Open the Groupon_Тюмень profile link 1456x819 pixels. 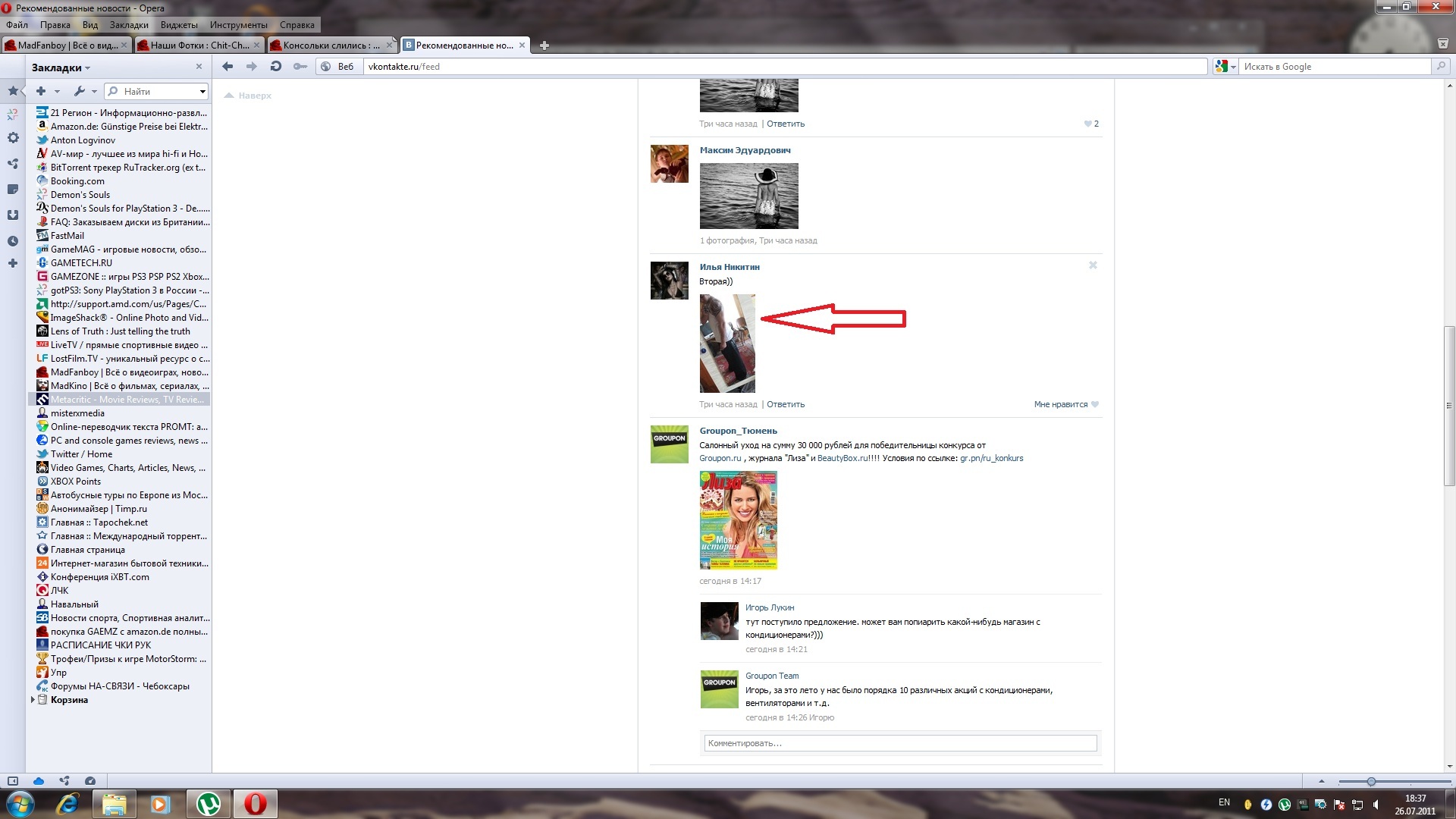[738, 431]
